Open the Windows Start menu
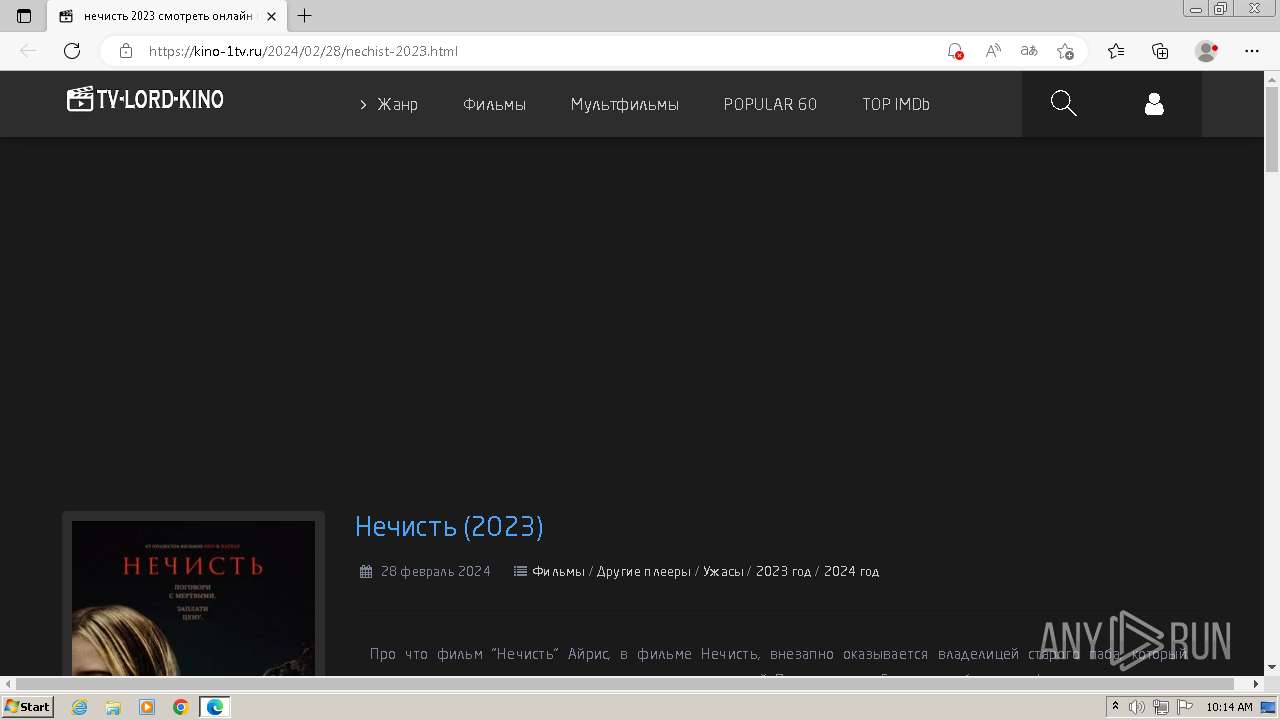Screen dimensions: 1280x720 (27, 707)
